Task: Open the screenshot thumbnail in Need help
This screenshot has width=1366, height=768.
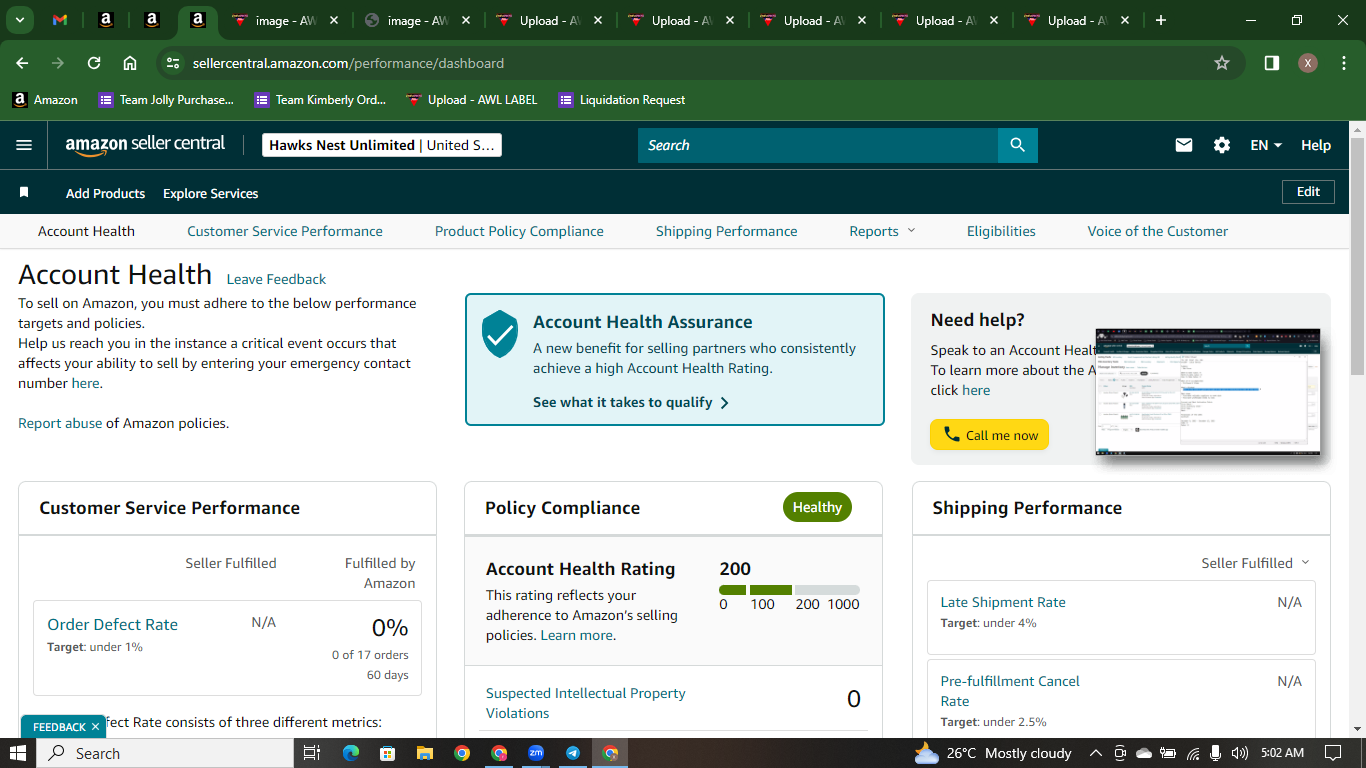Action: tap(1208, 392)
